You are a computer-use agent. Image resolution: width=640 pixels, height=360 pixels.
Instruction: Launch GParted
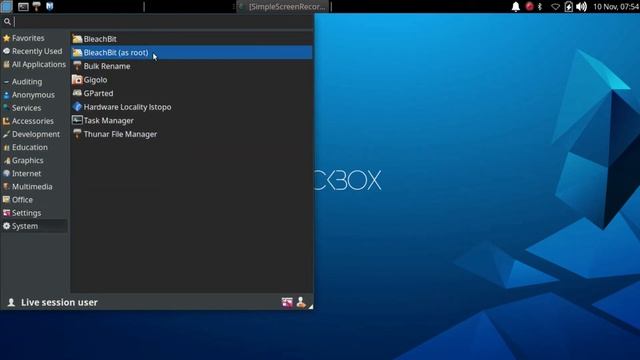click(191, 93)
